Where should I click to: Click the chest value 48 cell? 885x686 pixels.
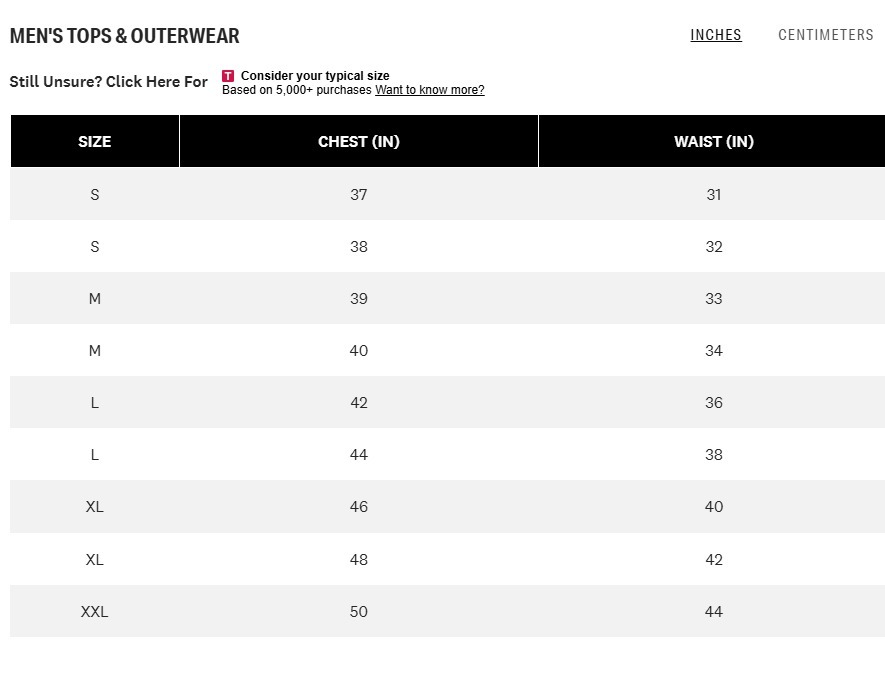[x=359, y=559]
